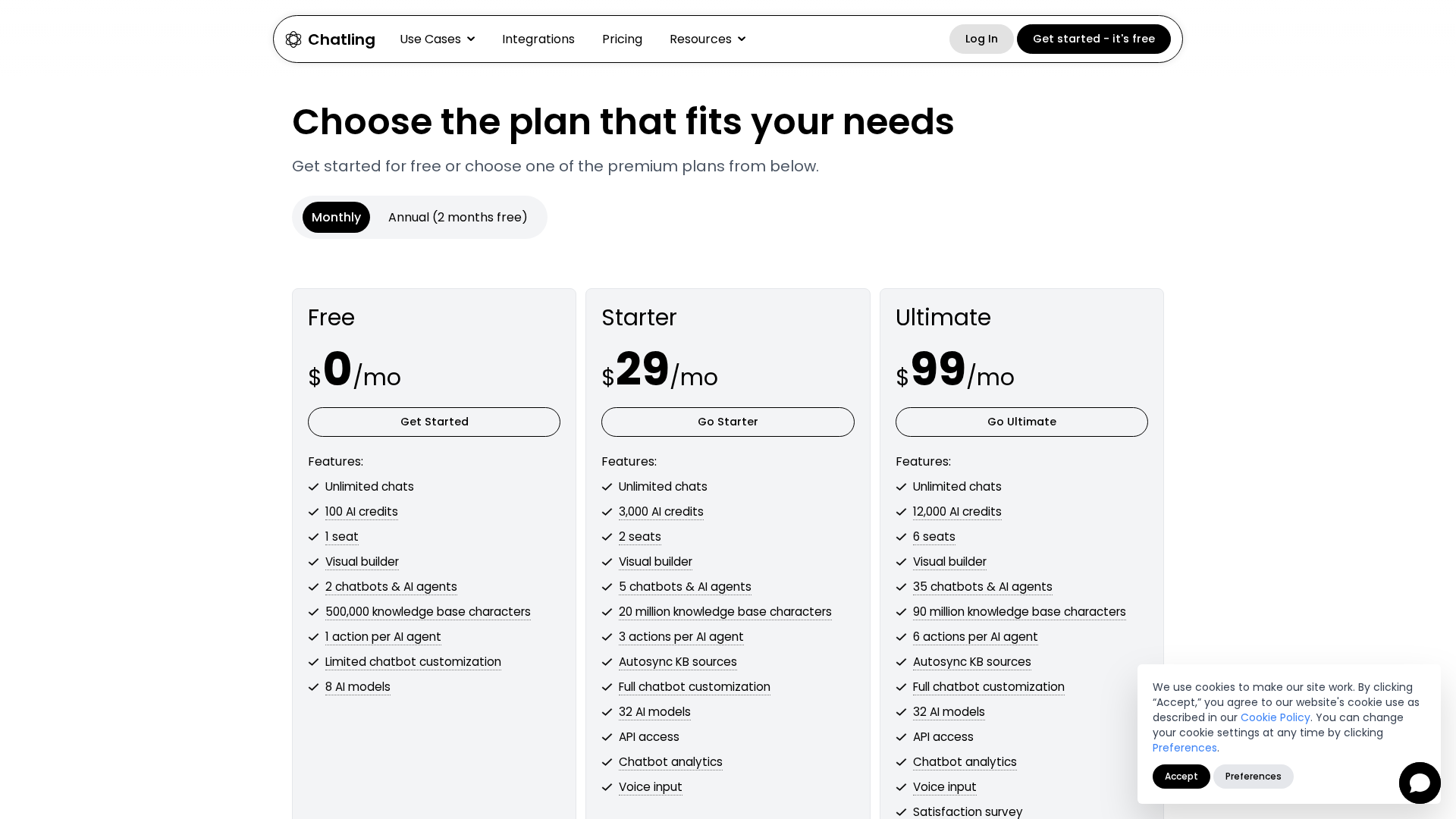Image resolution: width=1456 pixels, height=819 pixels.
Task: Select the Go Ultimate button
Action: coord(1021,422)
